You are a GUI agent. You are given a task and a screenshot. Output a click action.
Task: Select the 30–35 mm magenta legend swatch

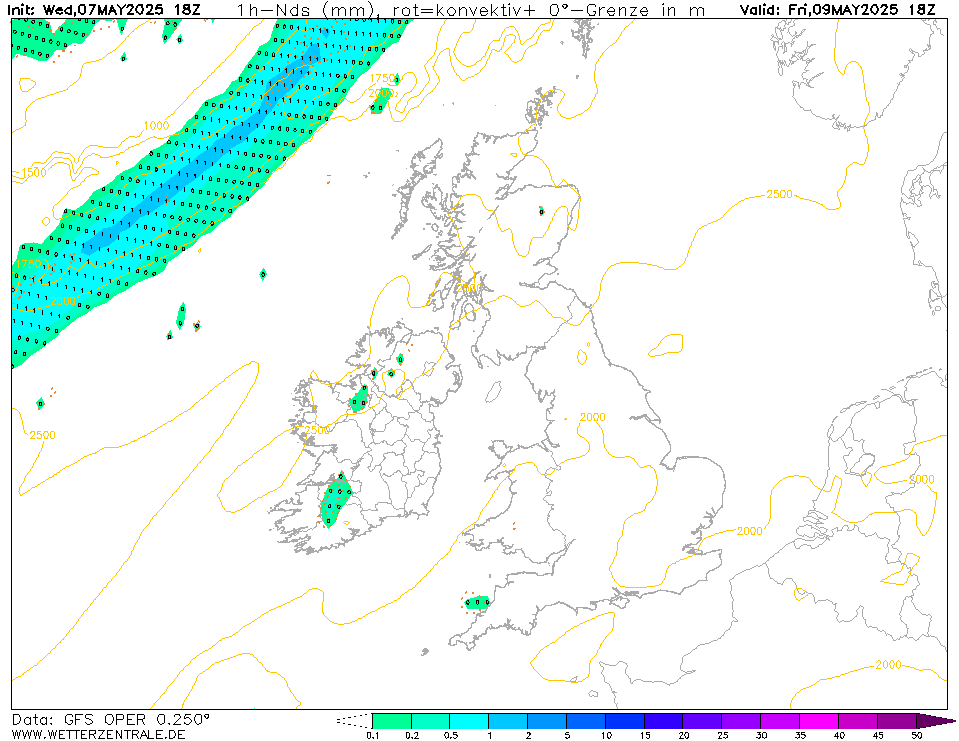[780, 721]
